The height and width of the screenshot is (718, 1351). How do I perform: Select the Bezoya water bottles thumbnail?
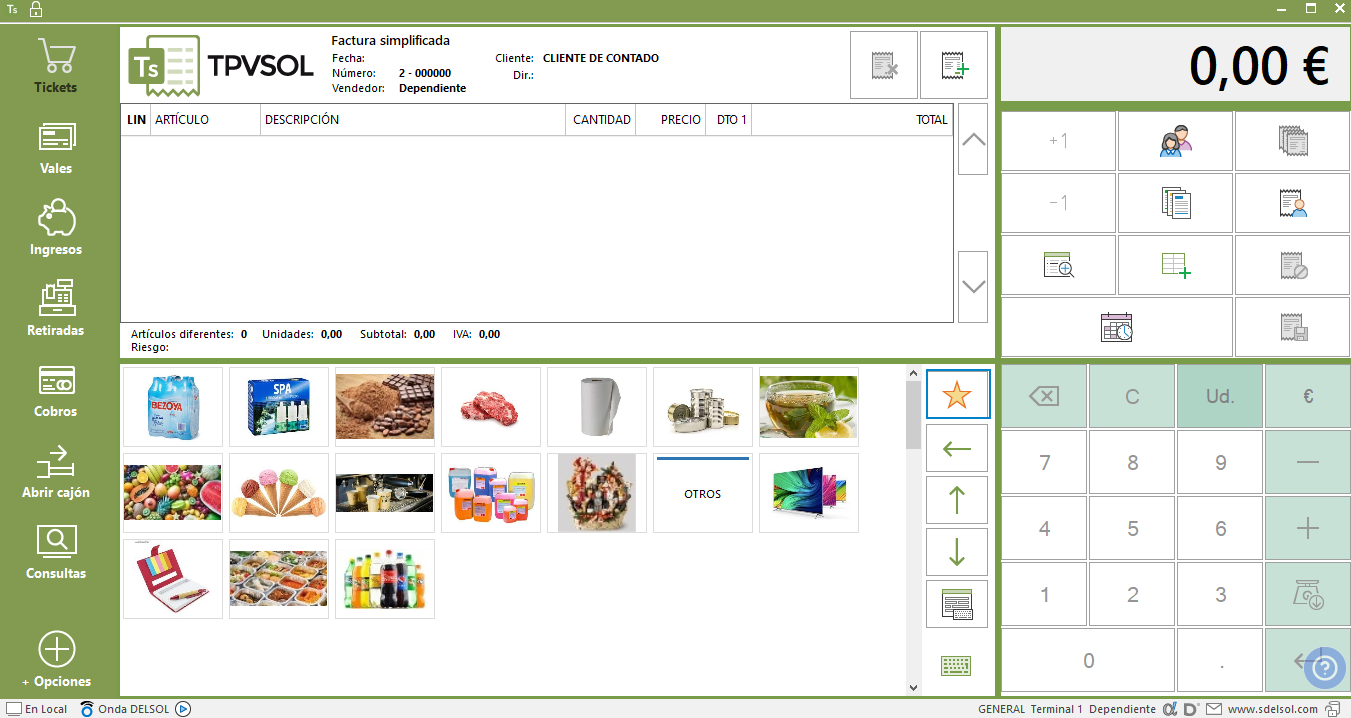click(x=173, y=407)
